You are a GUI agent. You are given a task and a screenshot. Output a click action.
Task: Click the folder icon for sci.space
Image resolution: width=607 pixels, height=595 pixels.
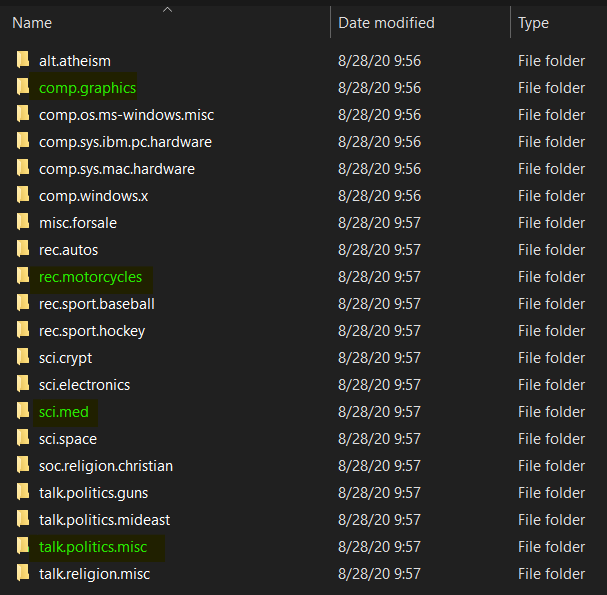point(23,439)
